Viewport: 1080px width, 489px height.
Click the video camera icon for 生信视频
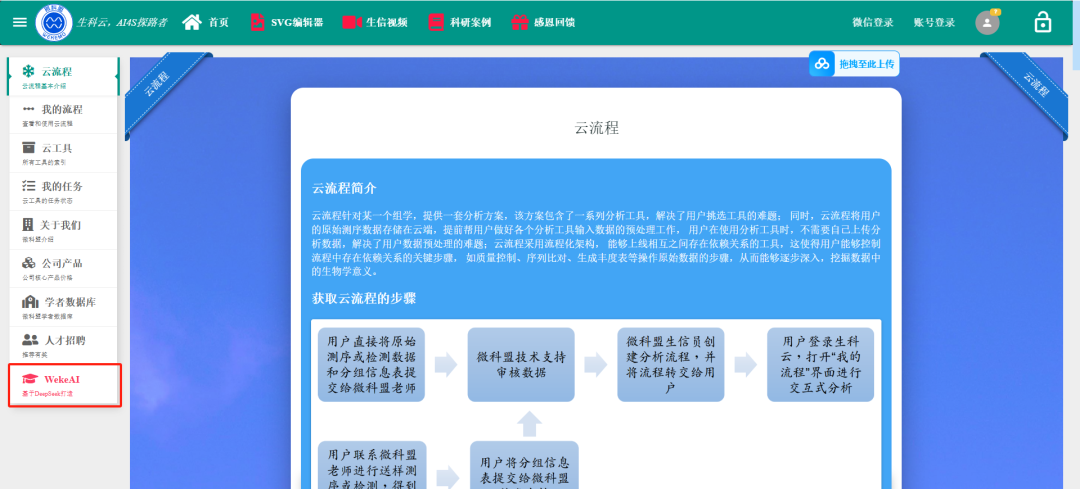pyautogui.click(x=352, y=22)
